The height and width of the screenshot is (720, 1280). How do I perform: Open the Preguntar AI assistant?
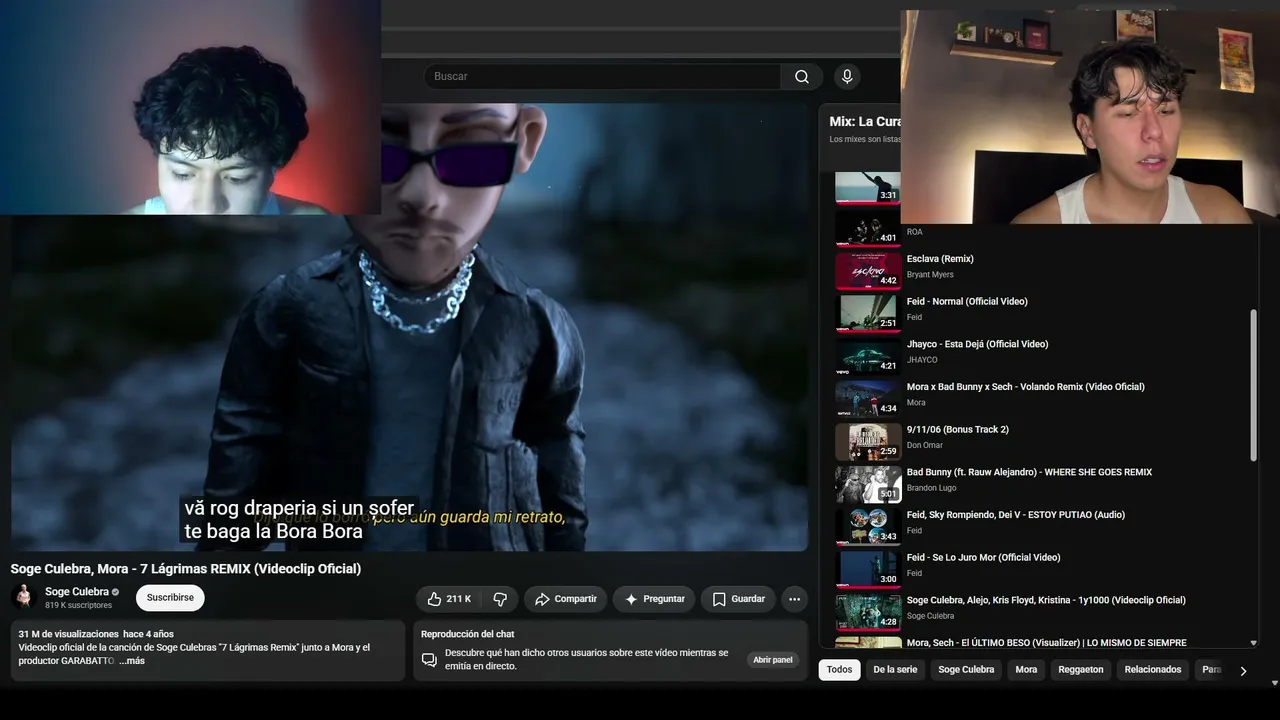coord(654,599)
